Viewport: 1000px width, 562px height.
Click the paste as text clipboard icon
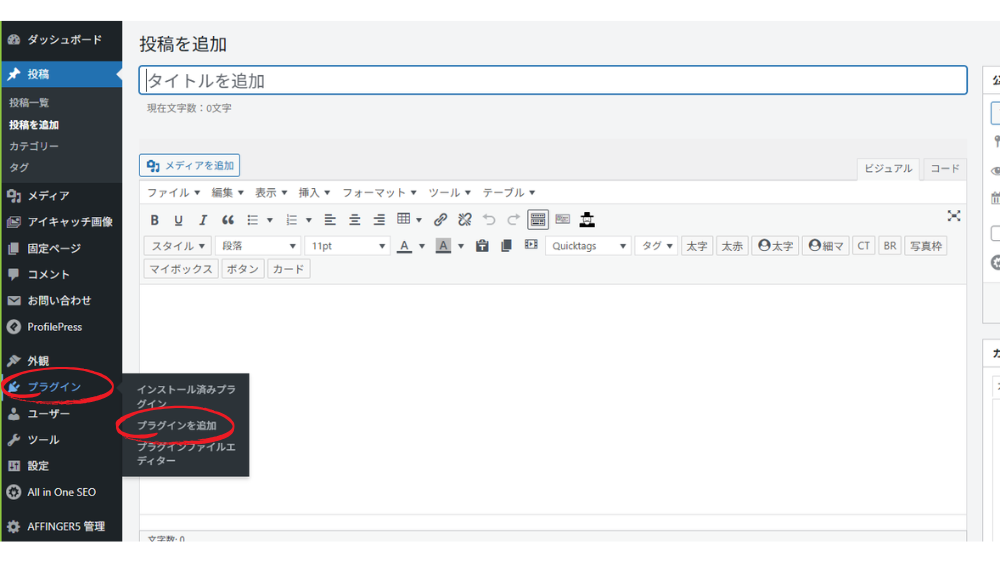click(482, 246)
